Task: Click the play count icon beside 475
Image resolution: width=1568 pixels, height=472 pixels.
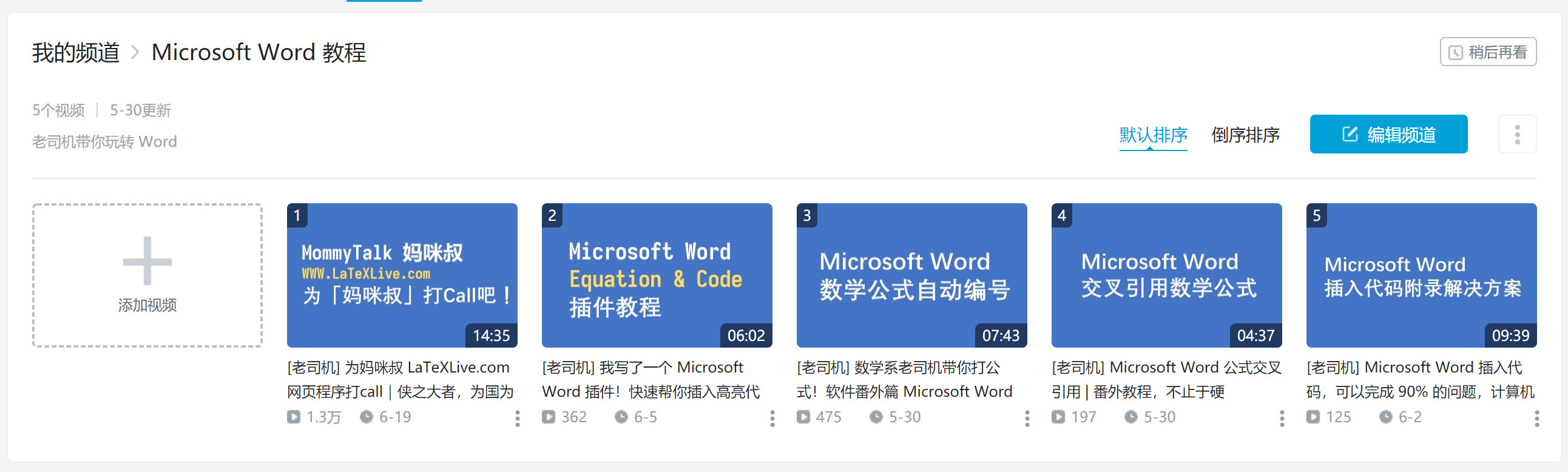Action: [x=803, y=417]
